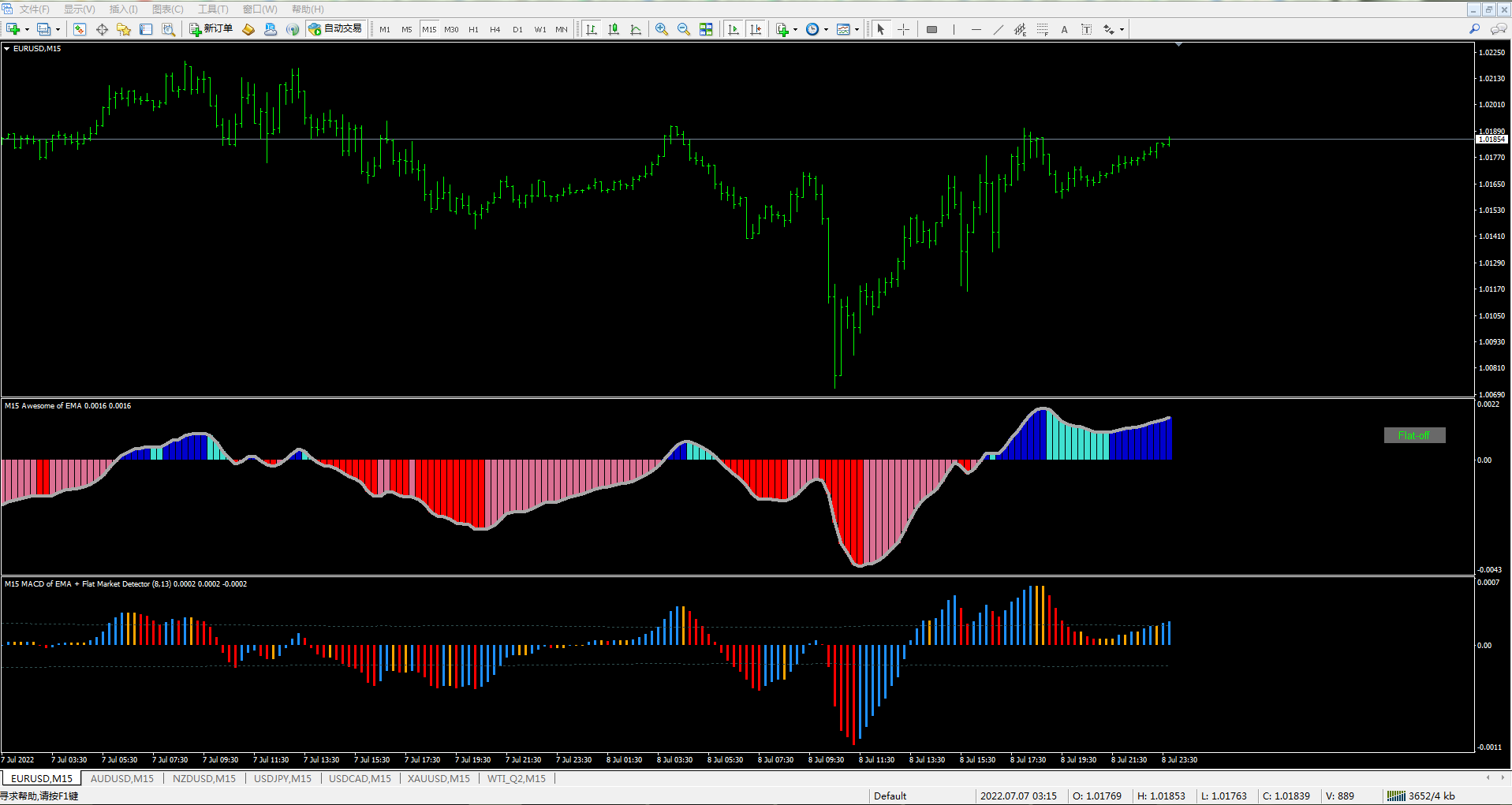Viewport: 1512px width, 805px height.
Task: Select the horizontal line drawing tool
Action: coord(976,29)
